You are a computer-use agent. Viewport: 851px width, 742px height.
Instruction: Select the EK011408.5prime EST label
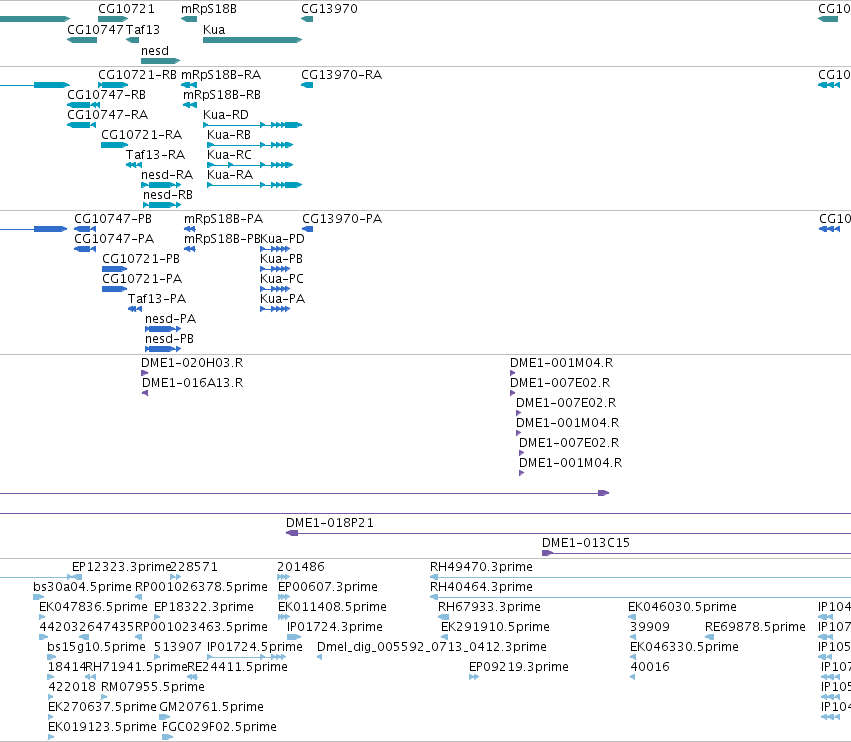point(332,607)
